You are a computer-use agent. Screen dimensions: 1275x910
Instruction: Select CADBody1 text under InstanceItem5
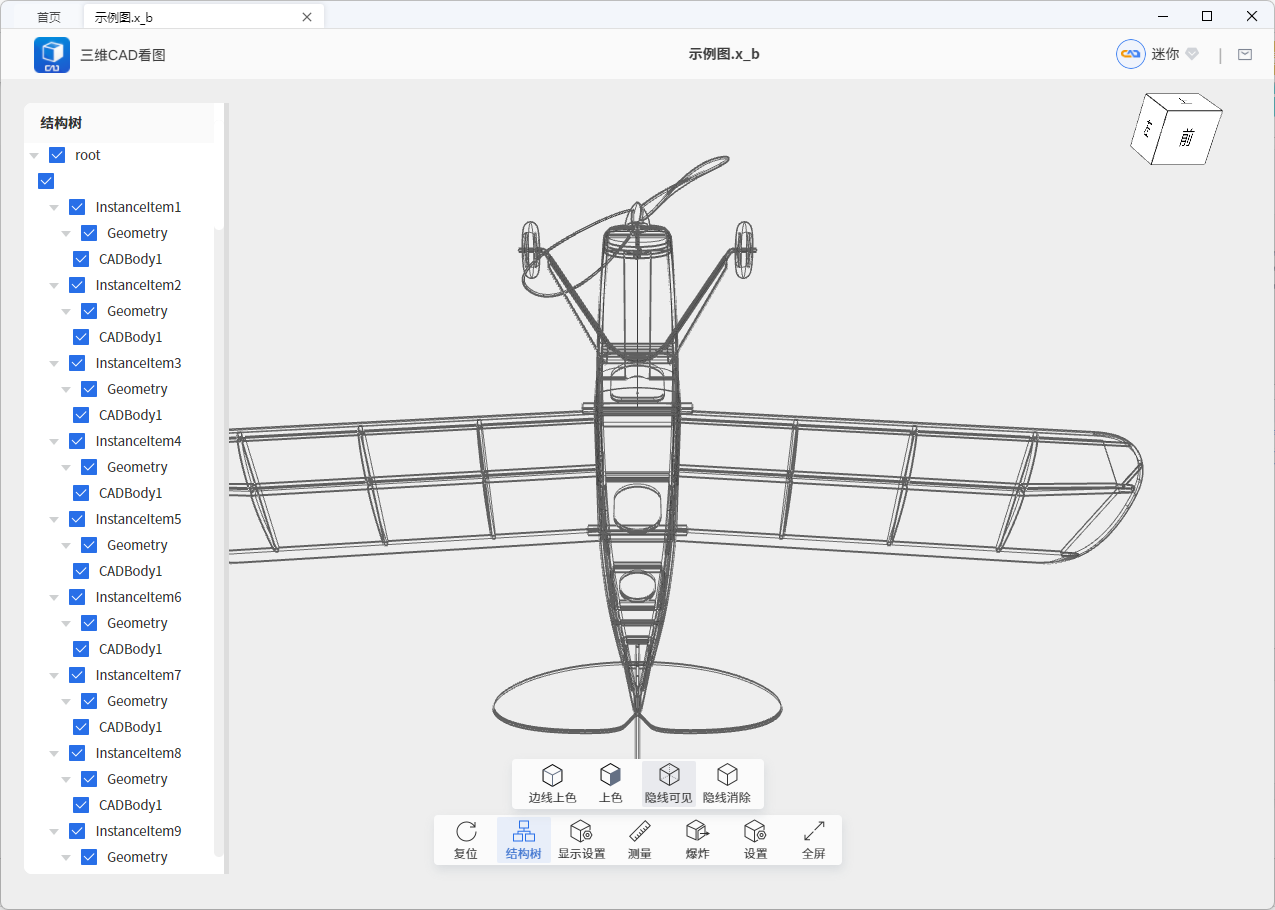pos(130,571)
